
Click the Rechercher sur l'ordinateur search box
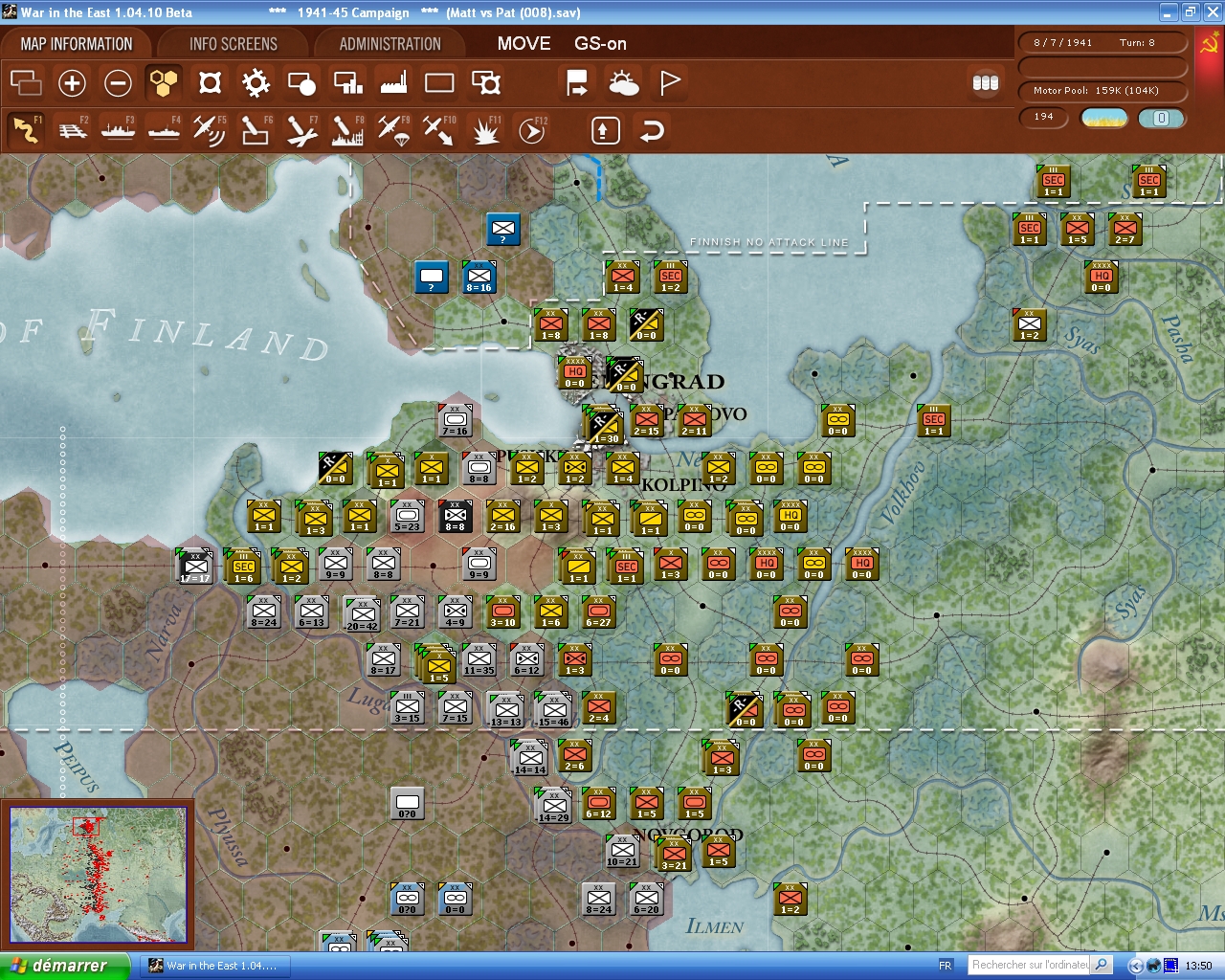pyautogui.click(x=1029, y=965)
